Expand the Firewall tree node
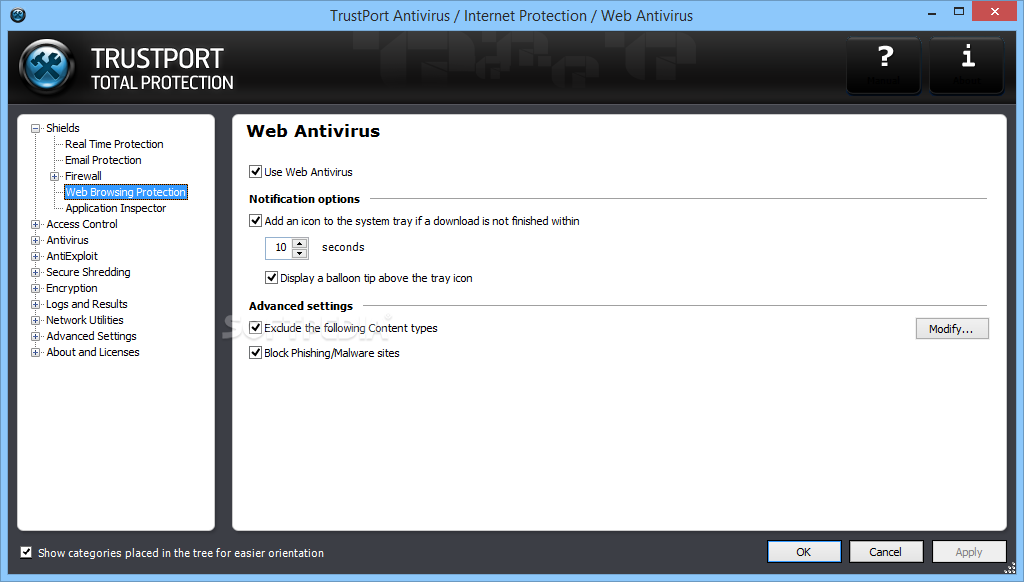The height and width of the screenshot is (582, 1024). click(55, 176)
